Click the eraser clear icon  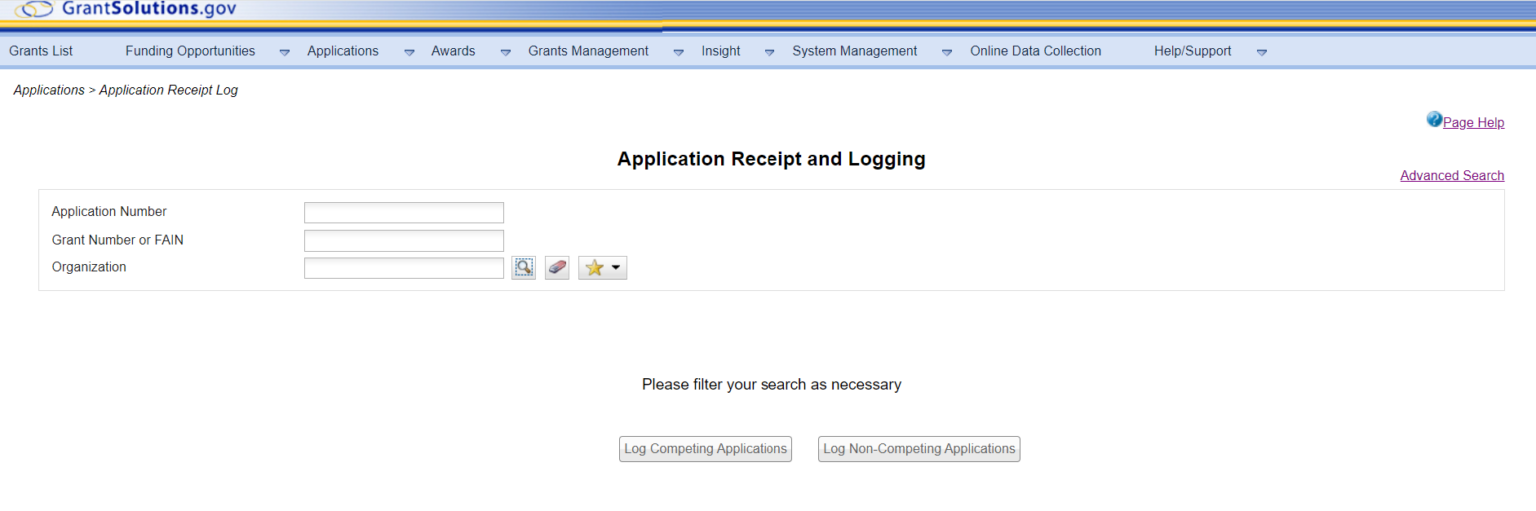557,268
